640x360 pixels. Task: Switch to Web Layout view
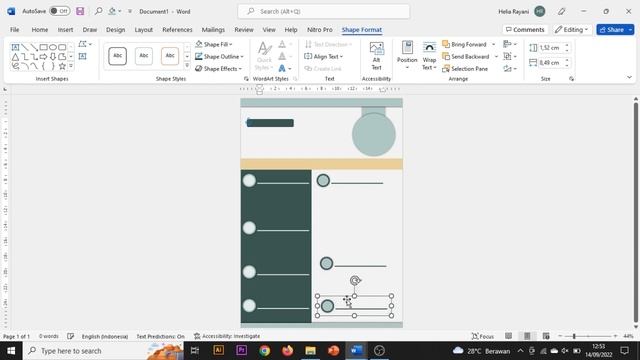pyautogui.click(x=546, y=336)
